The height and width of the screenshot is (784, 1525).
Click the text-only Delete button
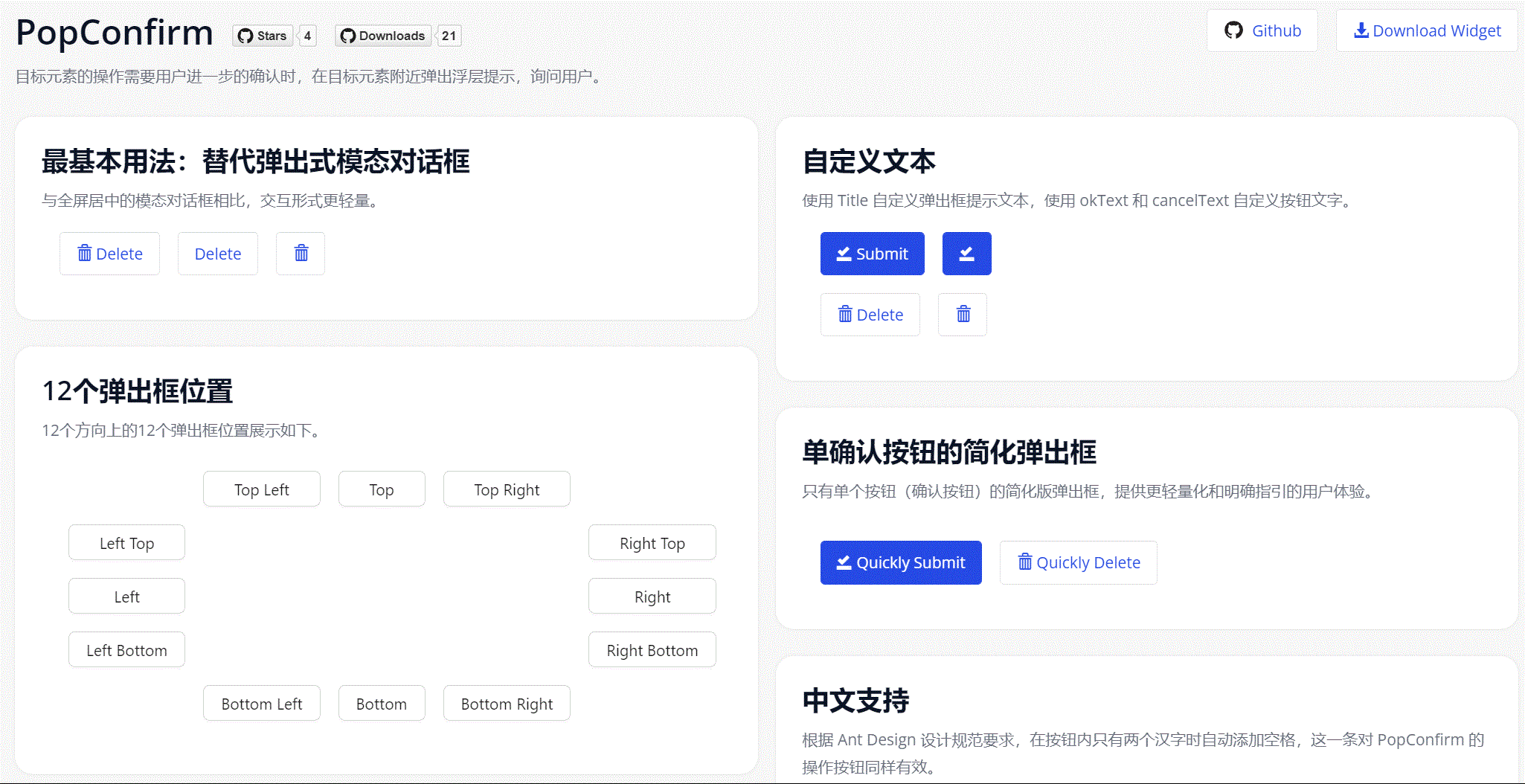217,253
